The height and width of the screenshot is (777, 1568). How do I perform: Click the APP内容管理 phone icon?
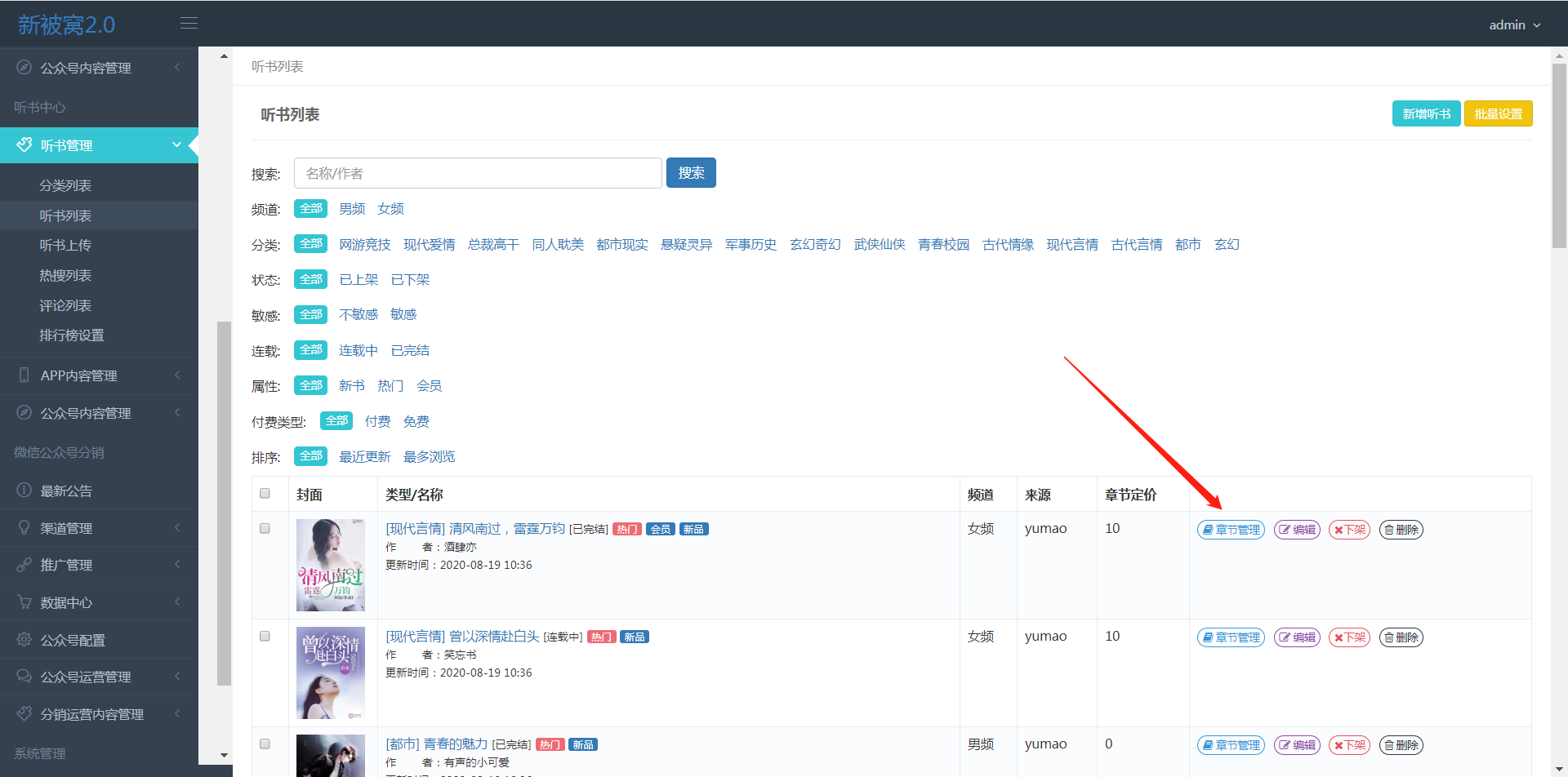[24, 375]
